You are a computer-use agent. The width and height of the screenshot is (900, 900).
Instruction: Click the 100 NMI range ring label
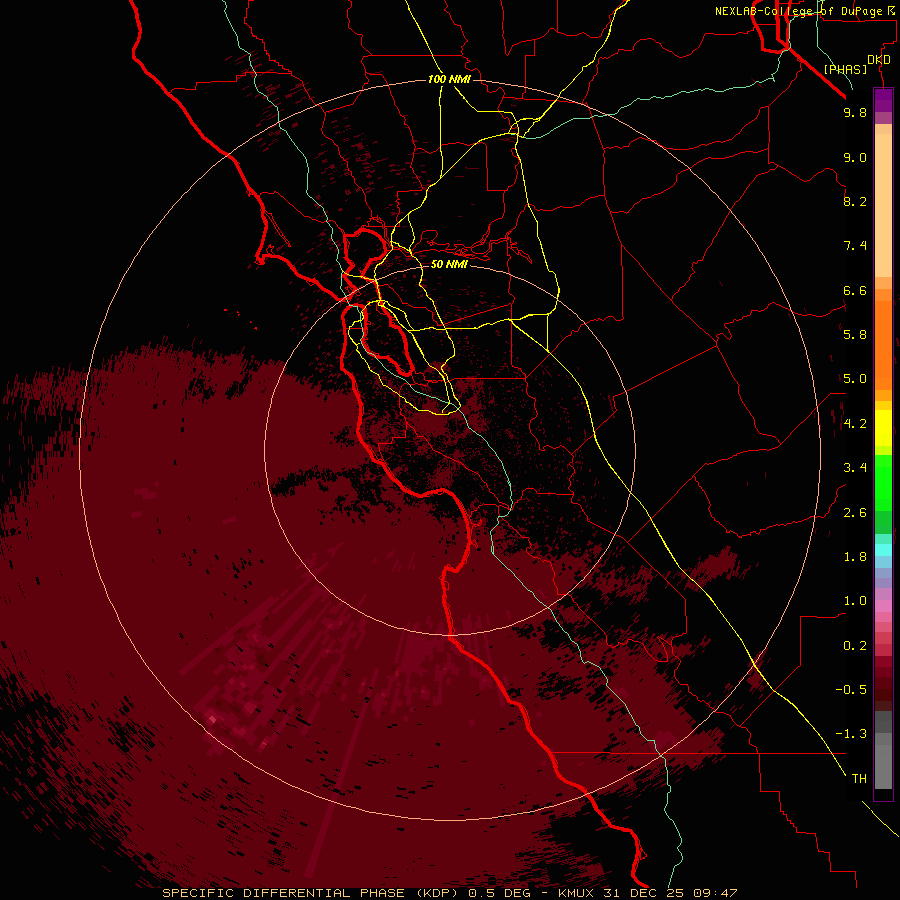[x=449, y=79]
